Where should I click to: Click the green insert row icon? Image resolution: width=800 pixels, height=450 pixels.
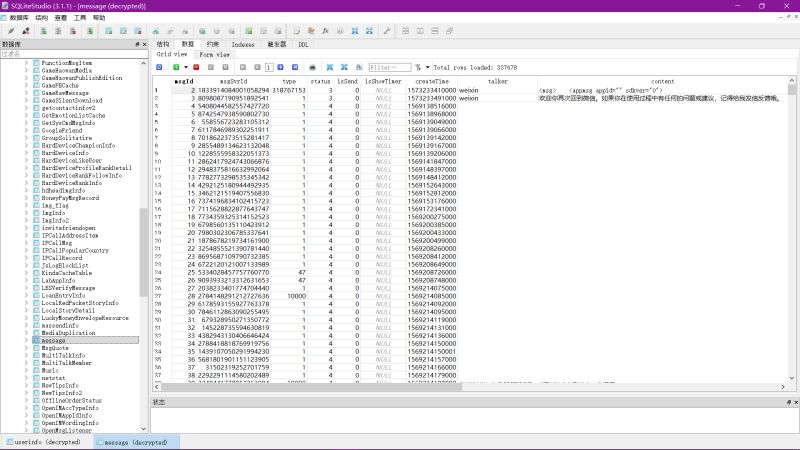click(x=176, y=67)
